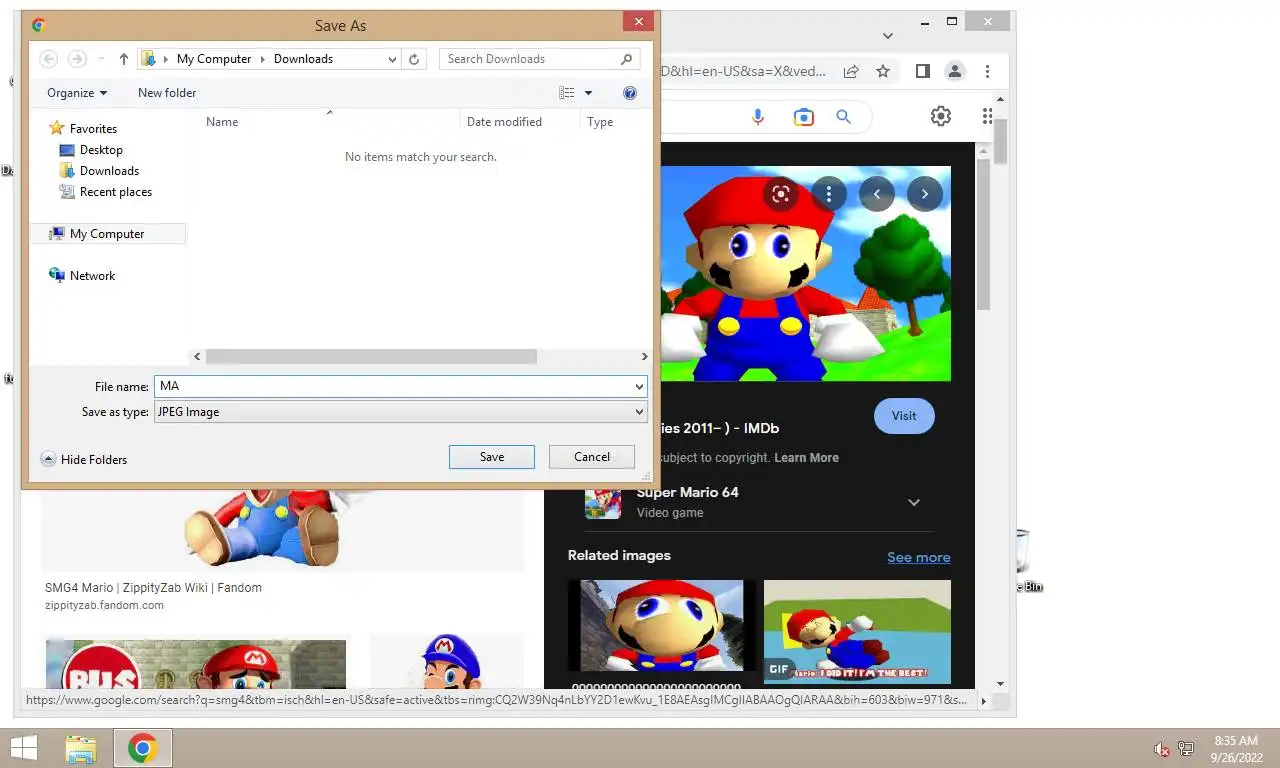
Task: Click Downloads in address breadcrumb
Action: 303,59
